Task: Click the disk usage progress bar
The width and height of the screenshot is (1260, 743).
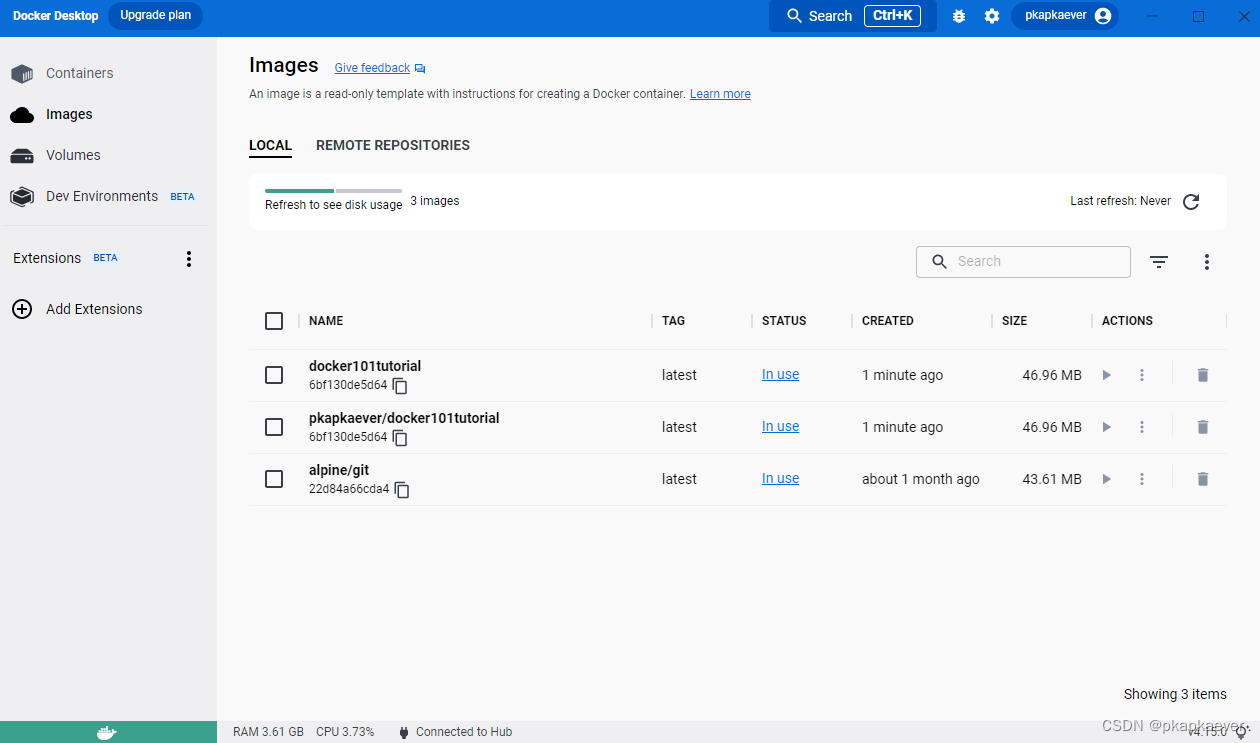Action: pyautogui.click(x=333, y=190)
